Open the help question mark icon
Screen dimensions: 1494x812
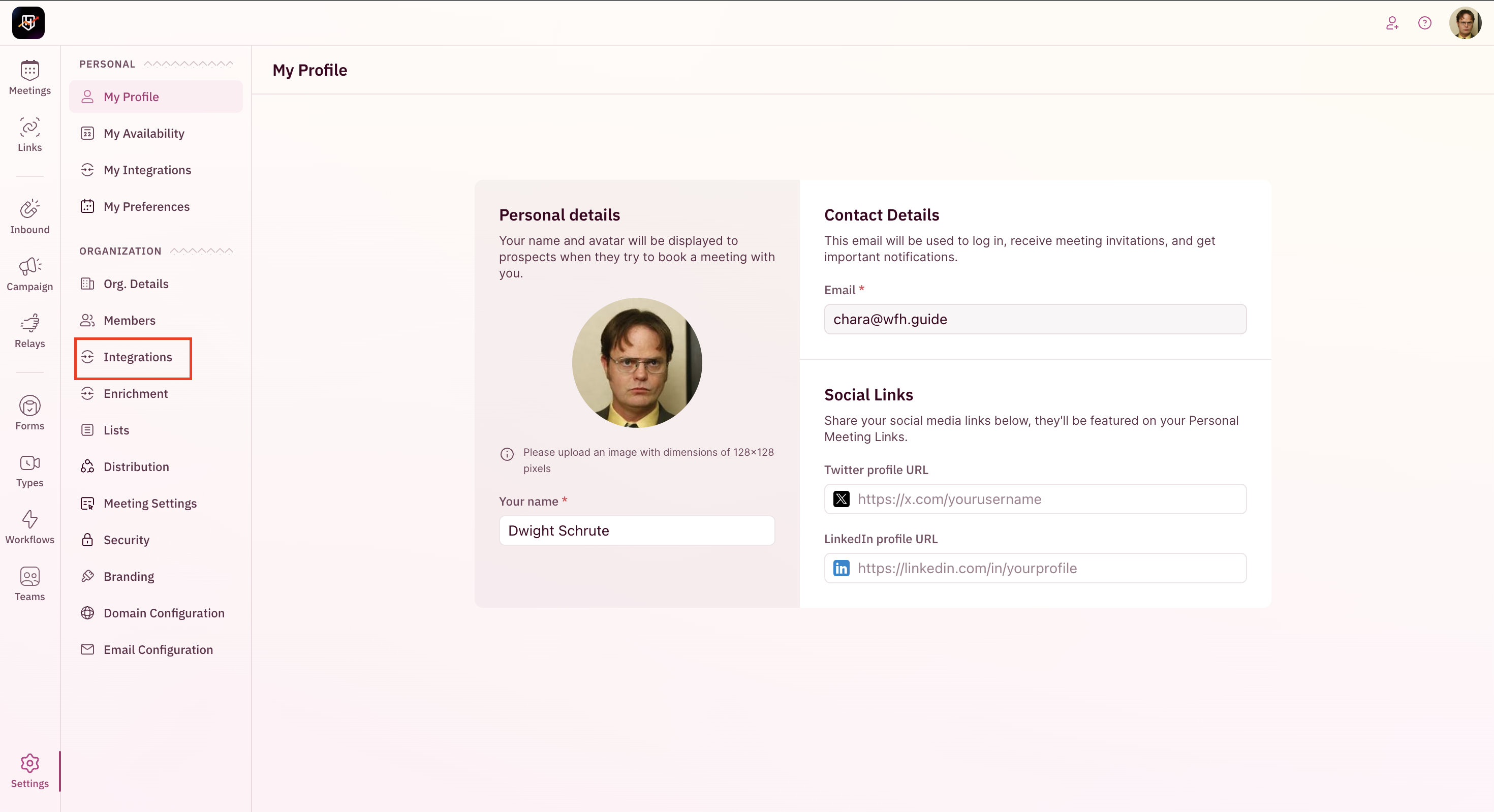(x=1425, y=23)
